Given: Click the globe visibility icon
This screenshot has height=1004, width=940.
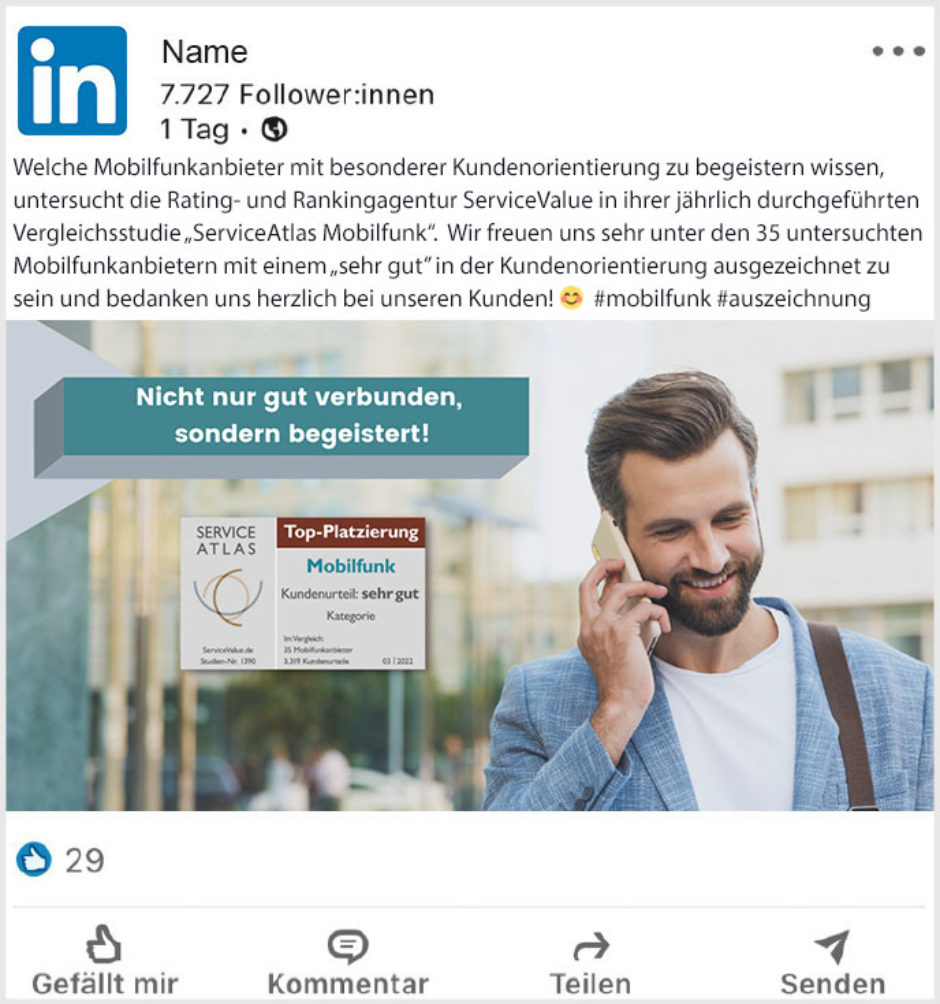Looking at the screenshot, I should [x=275, y=129].
